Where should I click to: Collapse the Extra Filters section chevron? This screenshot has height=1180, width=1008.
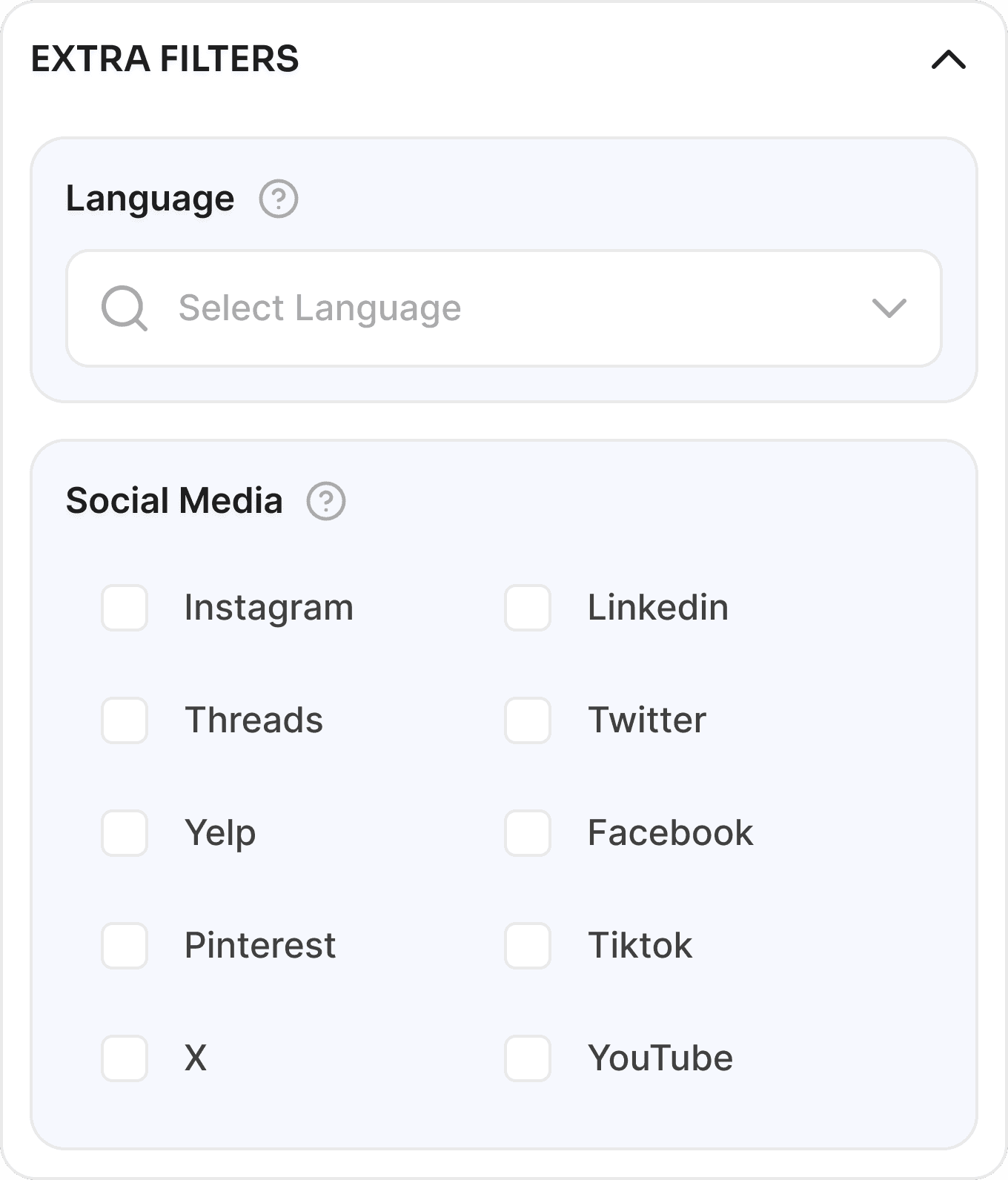click(949, 59)
